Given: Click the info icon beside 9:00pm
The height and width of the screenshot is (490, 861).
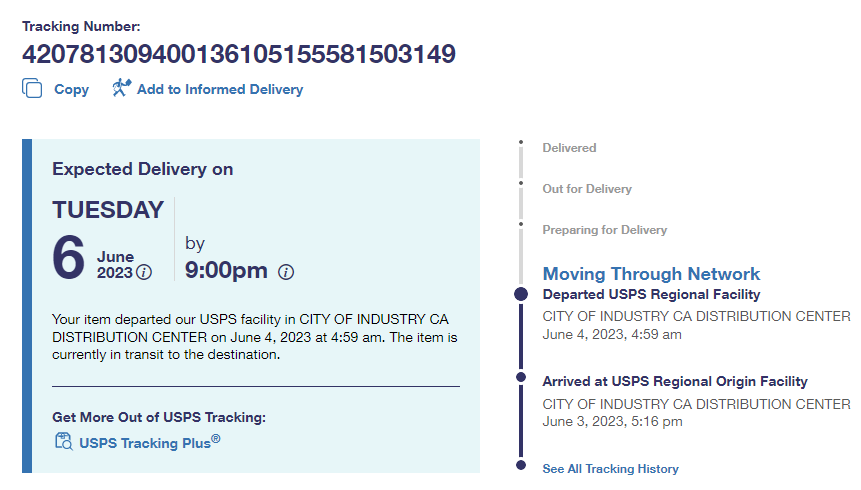Looking at the screenshot, I should (286, 271).
